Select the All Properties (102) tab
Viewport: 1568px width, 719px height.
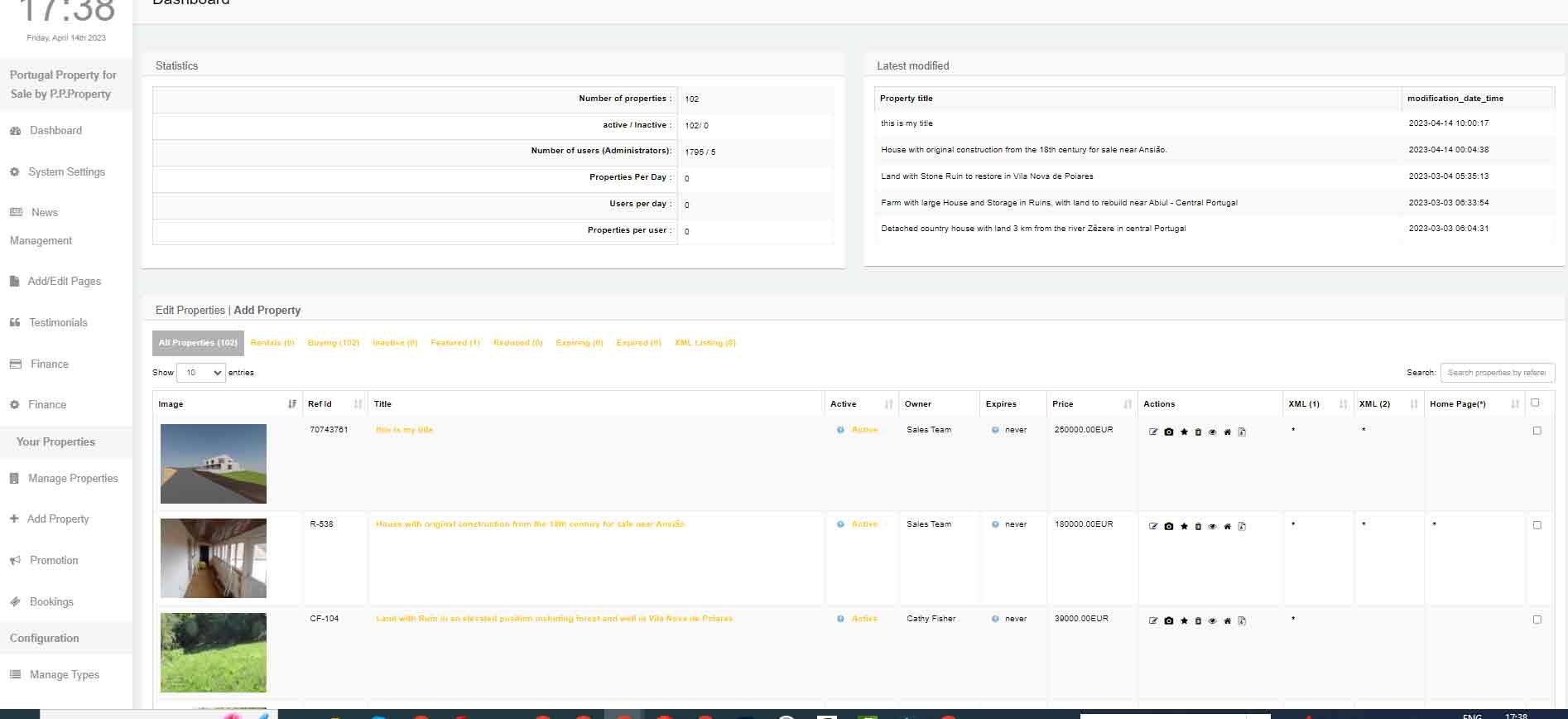[x=198, y=343]
